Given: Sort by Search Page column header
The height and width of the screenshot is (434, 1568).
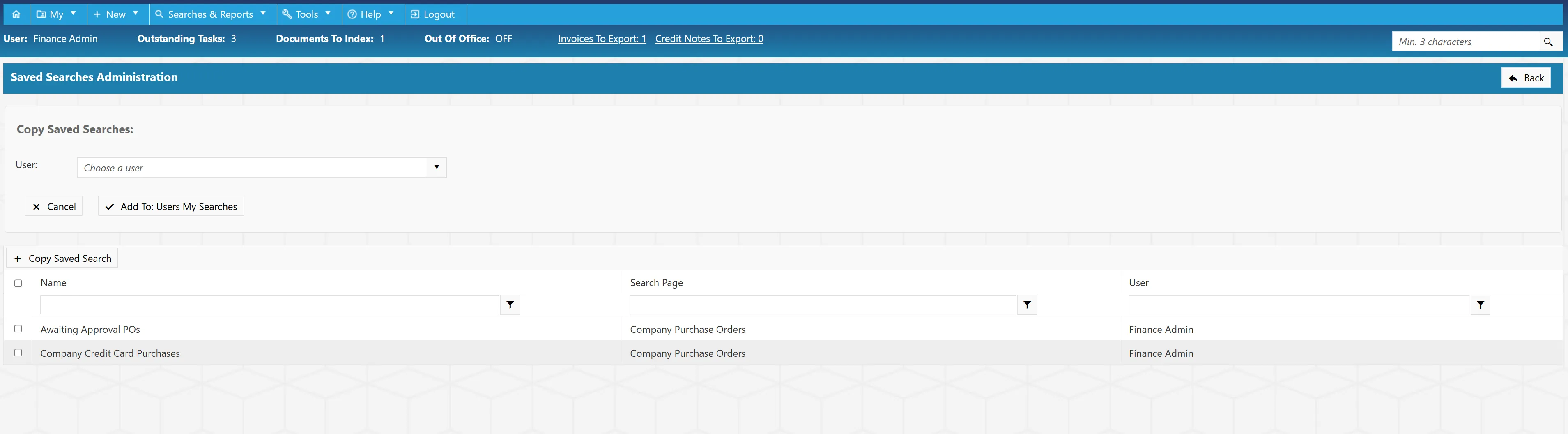Looking at the screenshot, I should click(656, 283).
